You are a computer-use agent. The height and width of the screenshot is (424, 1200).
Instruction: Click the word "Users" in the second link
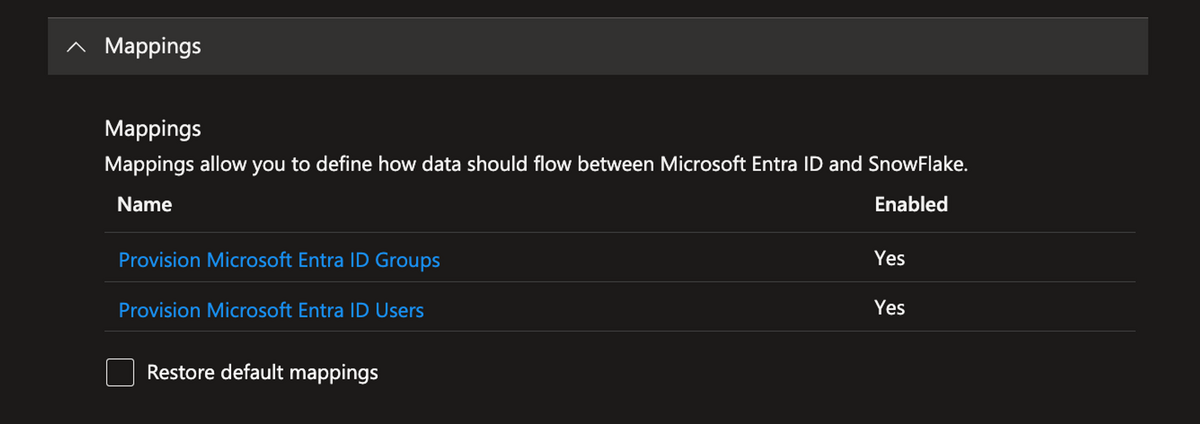[399, 311]
